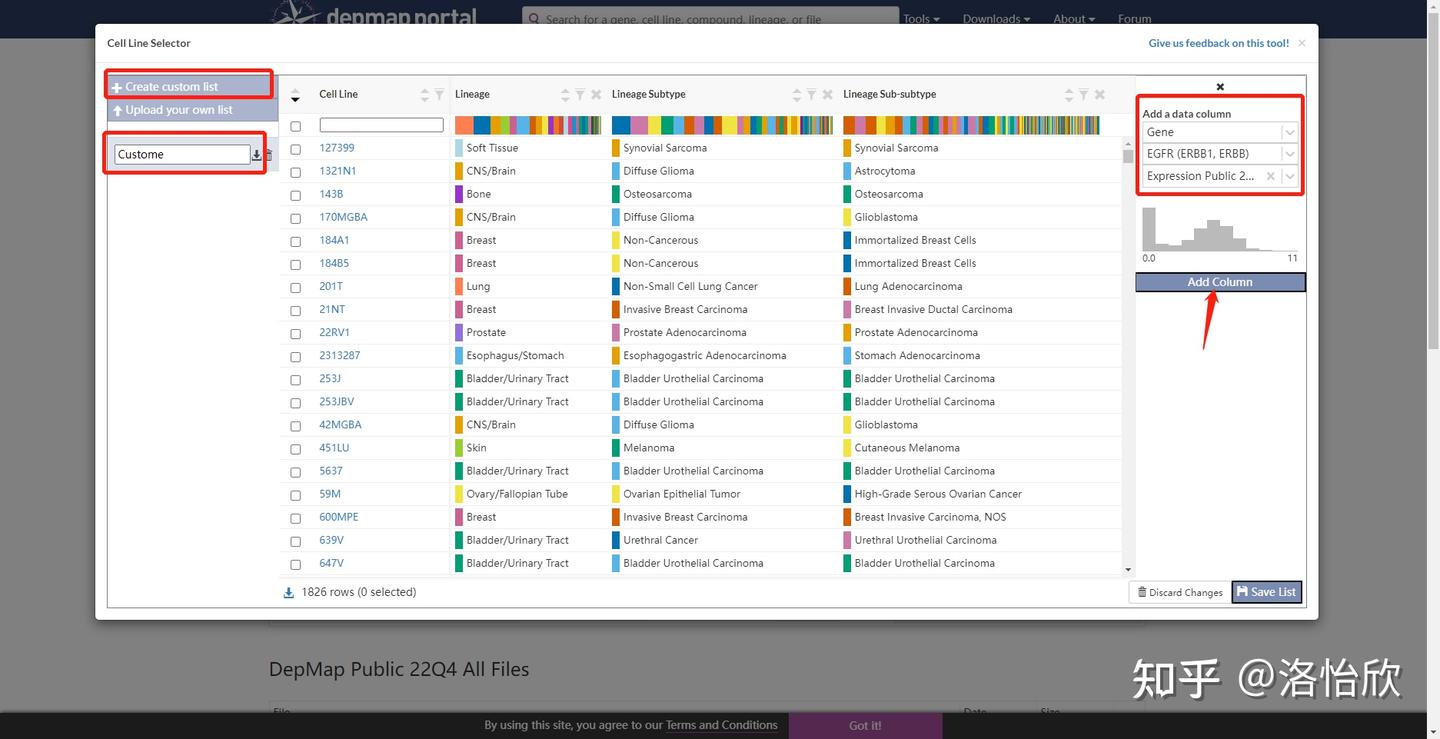Remove the Lineage column
This screenshot has width=1440, height=739.
coord(596,94)
